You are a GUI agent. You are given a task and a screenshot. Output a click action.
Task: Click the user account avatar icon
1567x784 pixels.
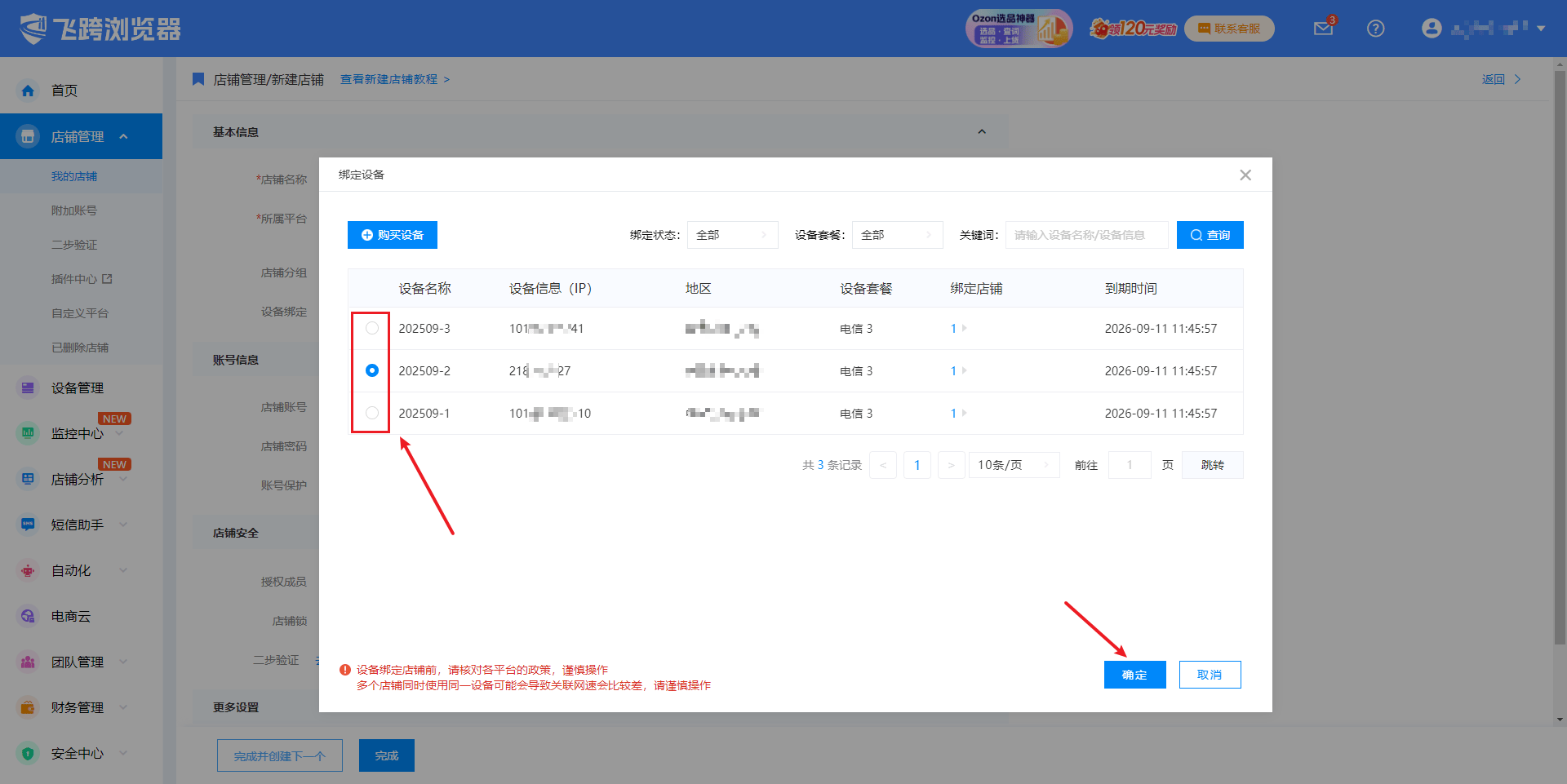coord(1432,29)
